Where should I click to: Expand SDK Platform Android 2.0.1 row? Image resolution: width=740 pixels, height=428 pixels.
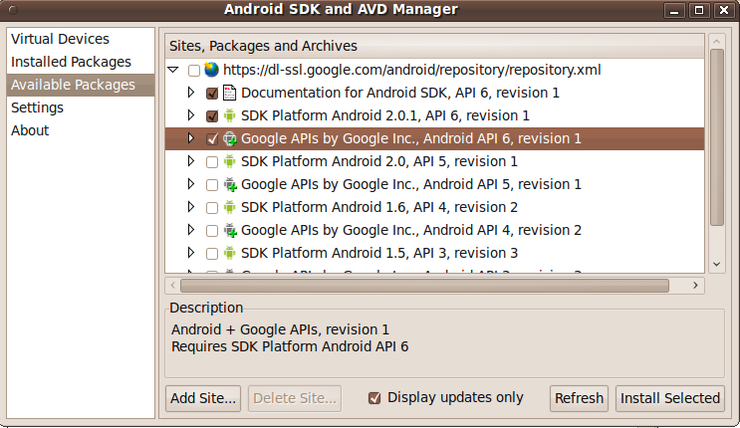[x=191, y=115]
